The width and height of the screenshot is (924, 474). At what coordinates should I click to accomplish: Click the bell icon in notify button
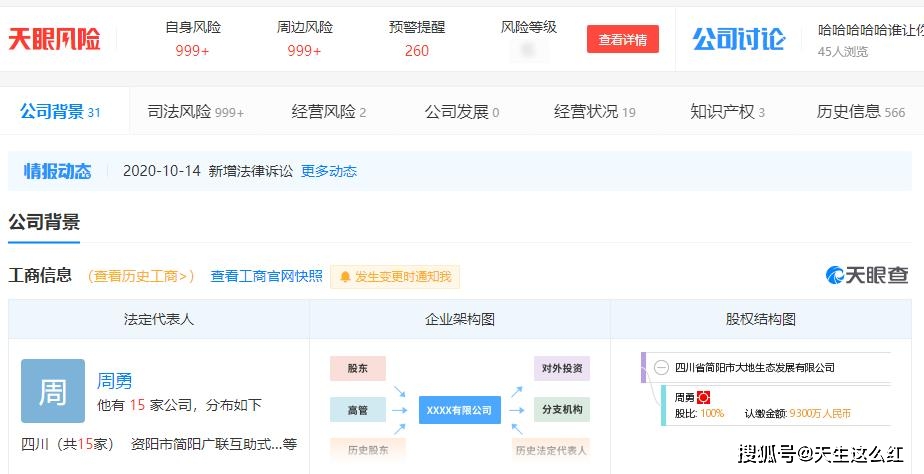click(x=345, y=276)
